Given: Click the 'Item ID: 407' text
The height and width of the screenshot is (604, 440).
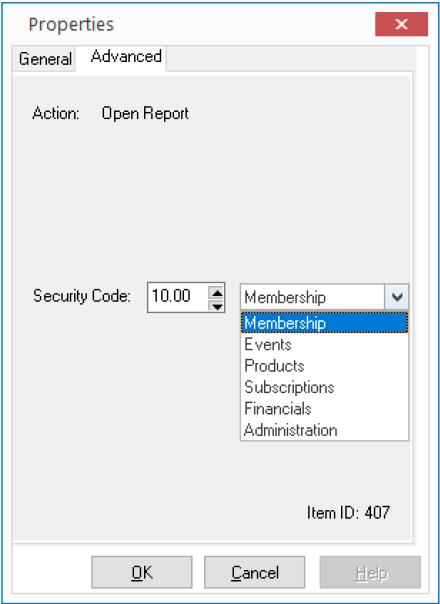Looking at the screenshot, I should [348, 513].
